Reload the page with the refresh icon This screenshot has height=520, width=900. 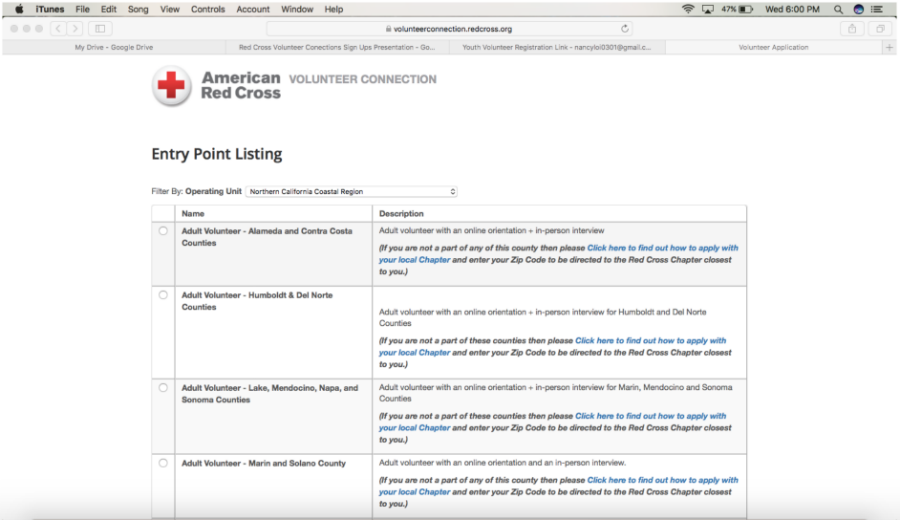[626, 29]
